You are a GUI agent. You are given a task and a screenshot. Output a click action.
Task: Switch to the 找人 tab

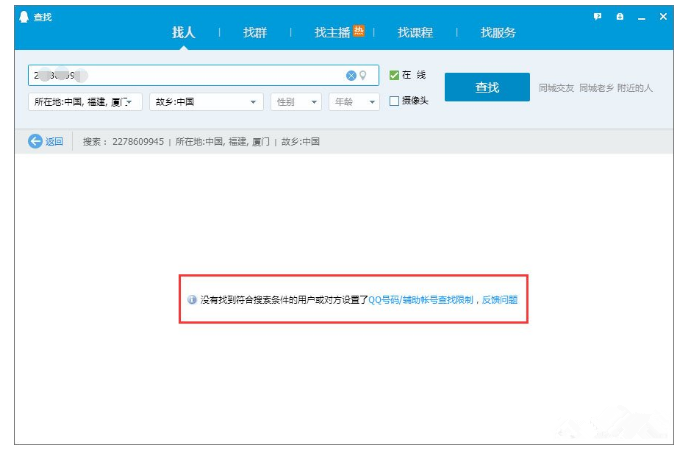point(183,33)
